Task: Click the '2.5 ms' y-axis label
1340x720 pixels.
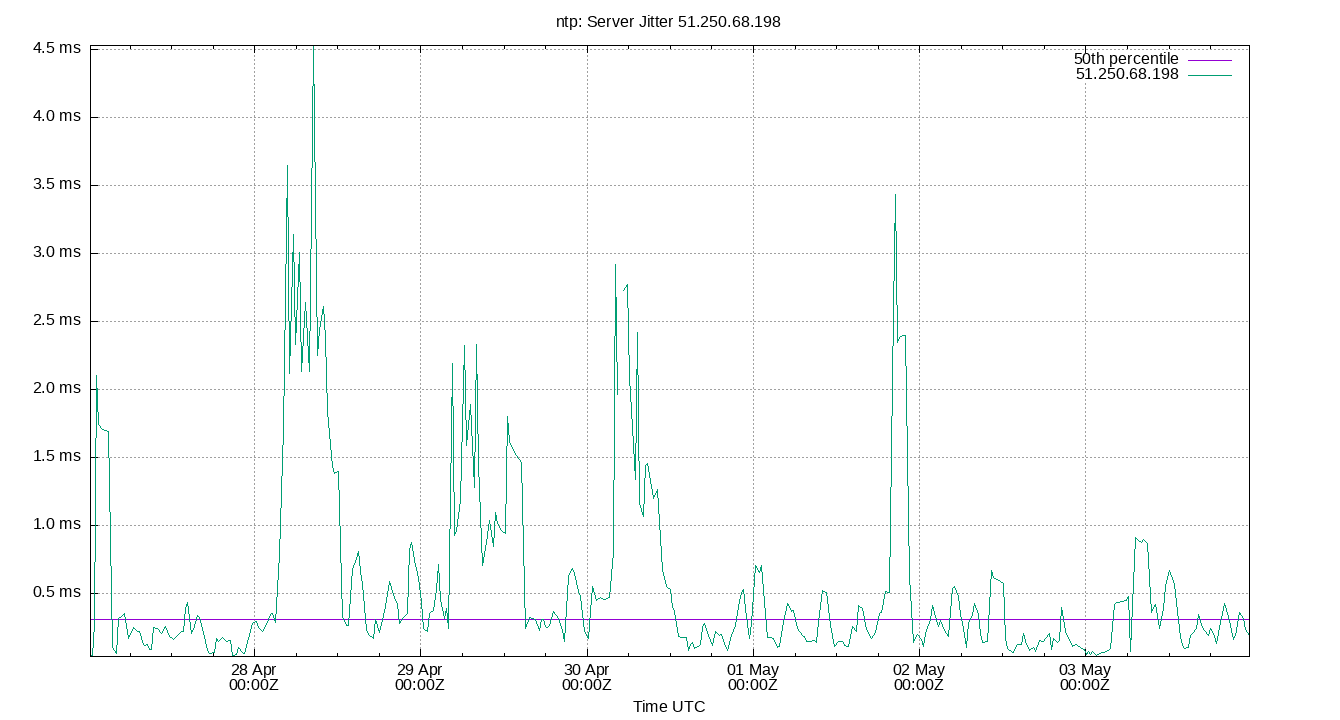Action: pos(58,320)
